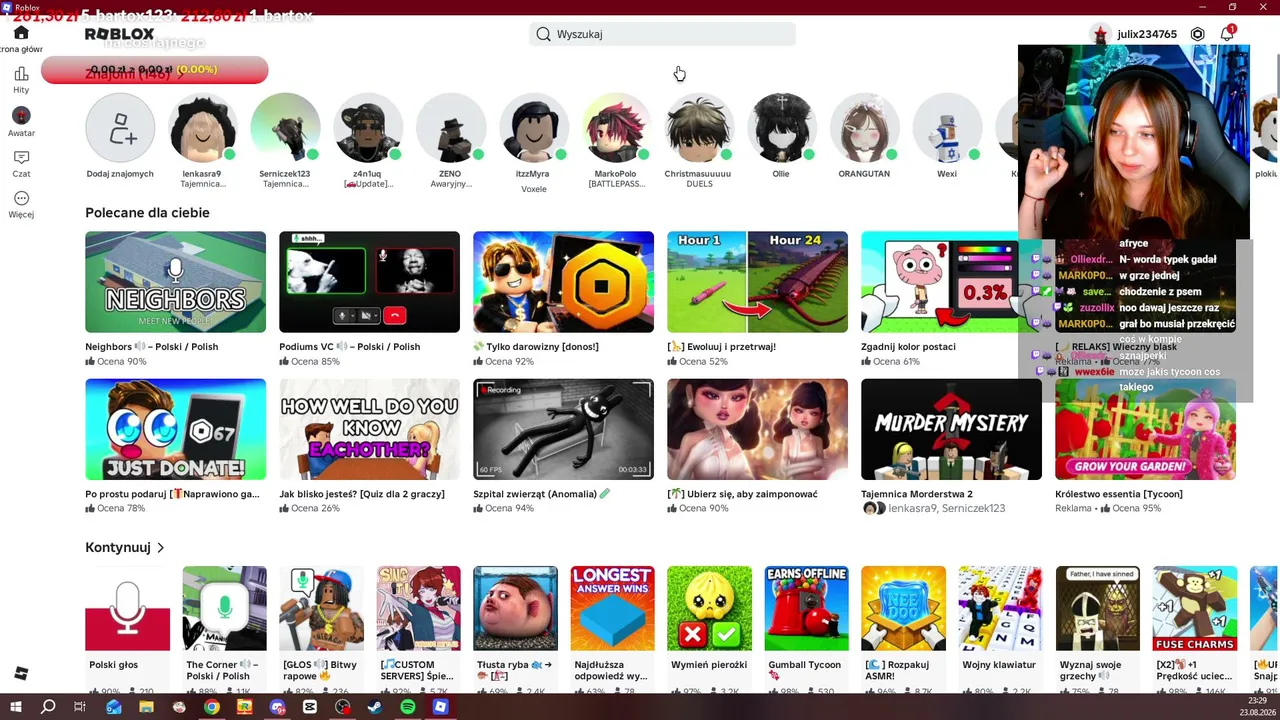Viewport: 1280px width, 720px height.
Task: Open the Polski głos game thumbnail
Action: [x=127, y=608]
